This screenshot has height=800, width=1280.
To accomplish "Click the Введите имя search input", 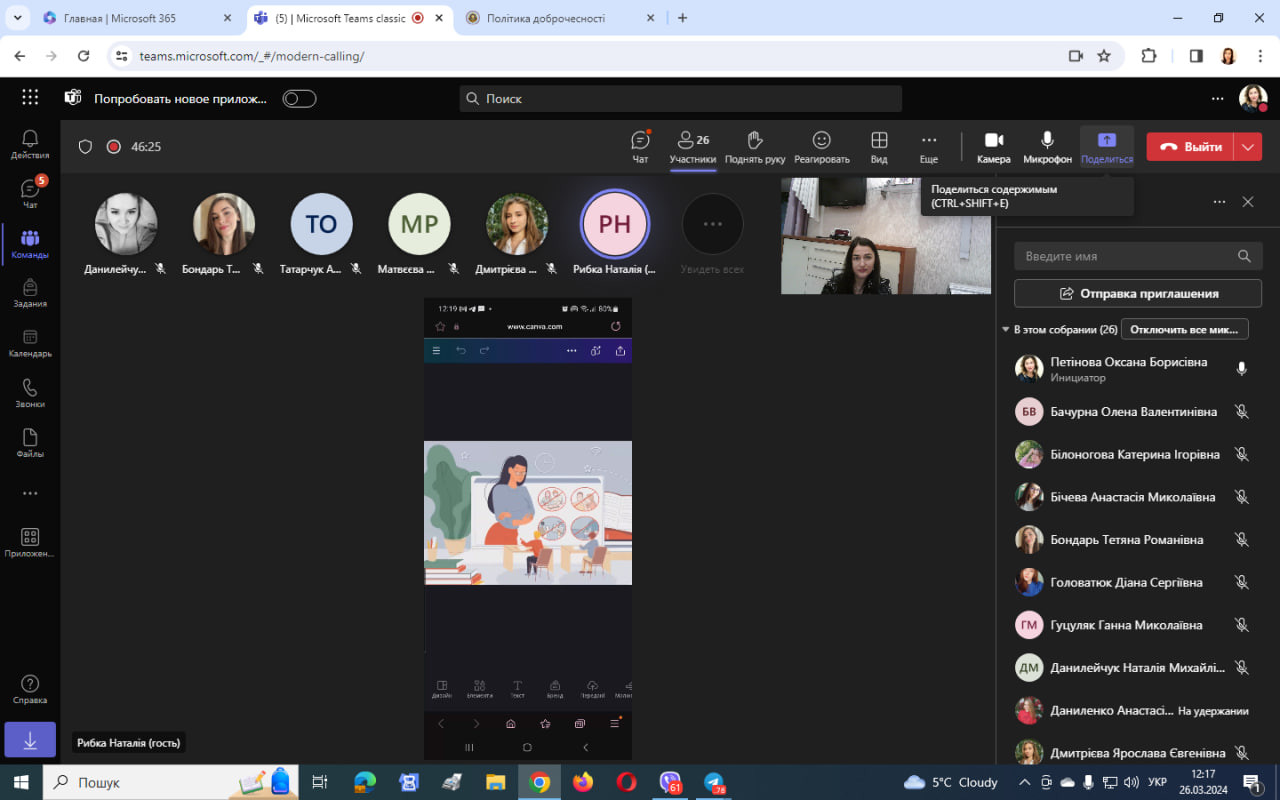I will click(1137, 256).
